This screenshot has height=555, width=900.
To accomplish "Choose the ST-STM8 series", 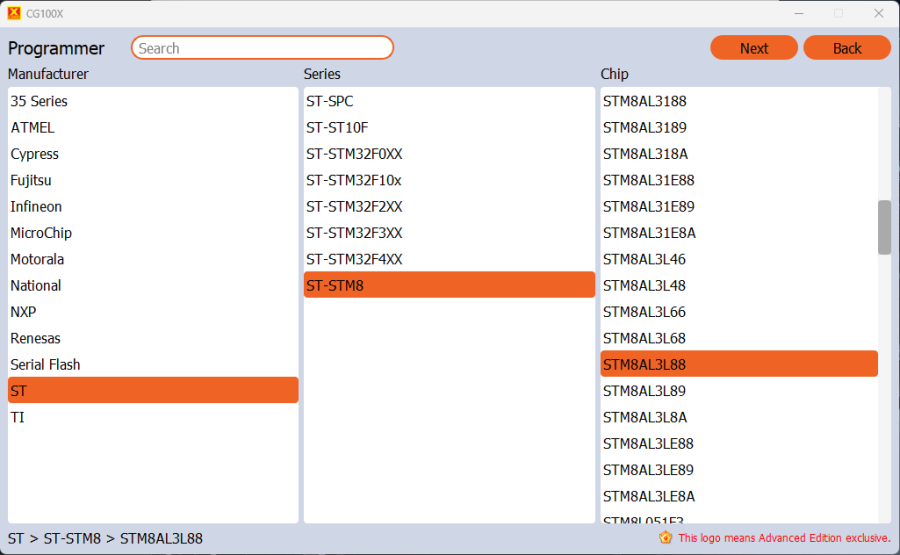I will pyautogui.click(x=336, y=286).
